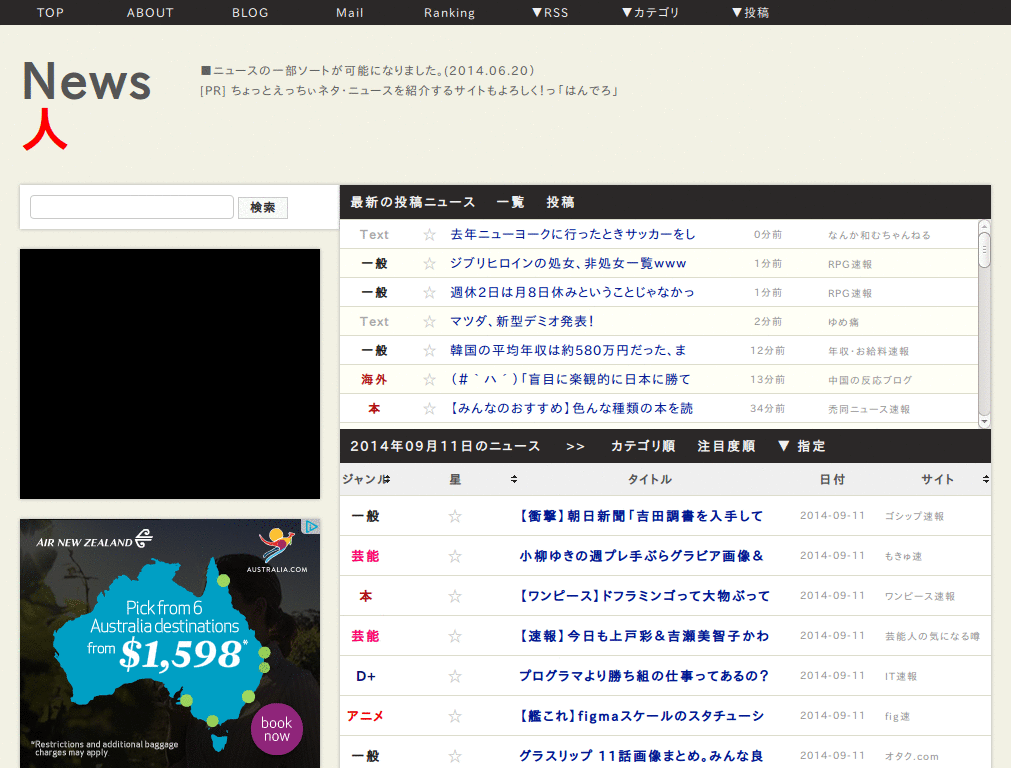This screenshot has height=768, width=1024.
Task: Click the sort icon next to the サイト column
Action: click(985, 479)
